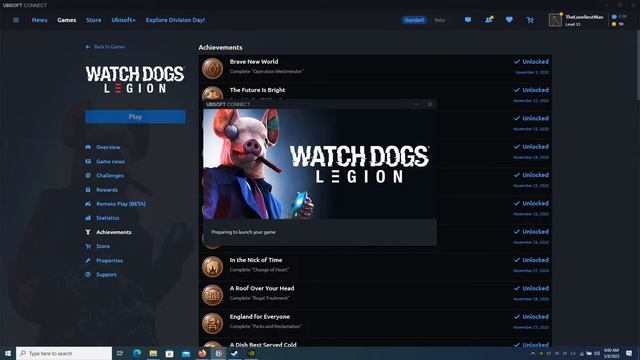
Task: Open Steam from the taskbar
Action: tap(235, 353)
